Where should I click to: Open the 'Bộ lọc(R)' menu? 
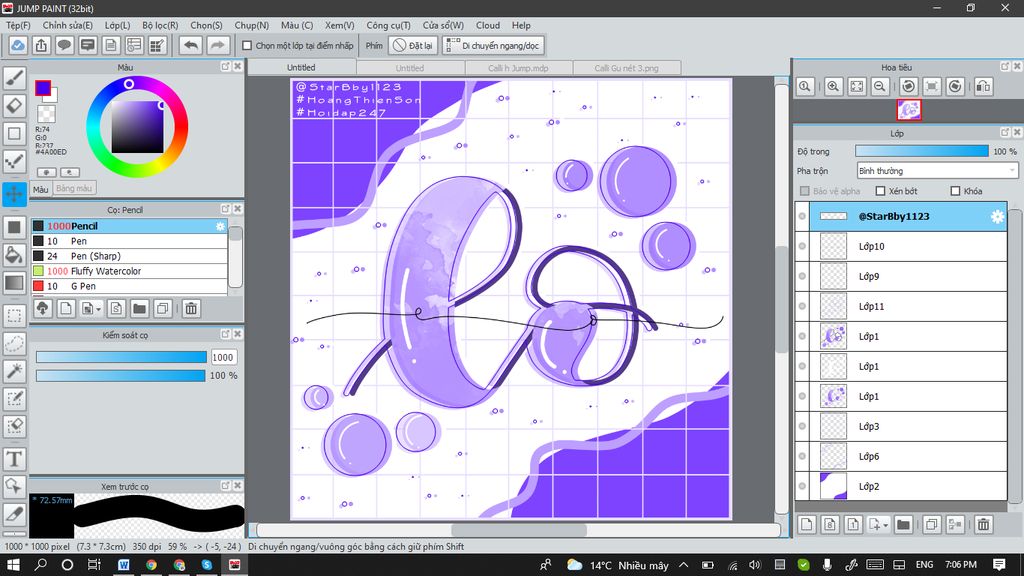(x=160, y=25)
